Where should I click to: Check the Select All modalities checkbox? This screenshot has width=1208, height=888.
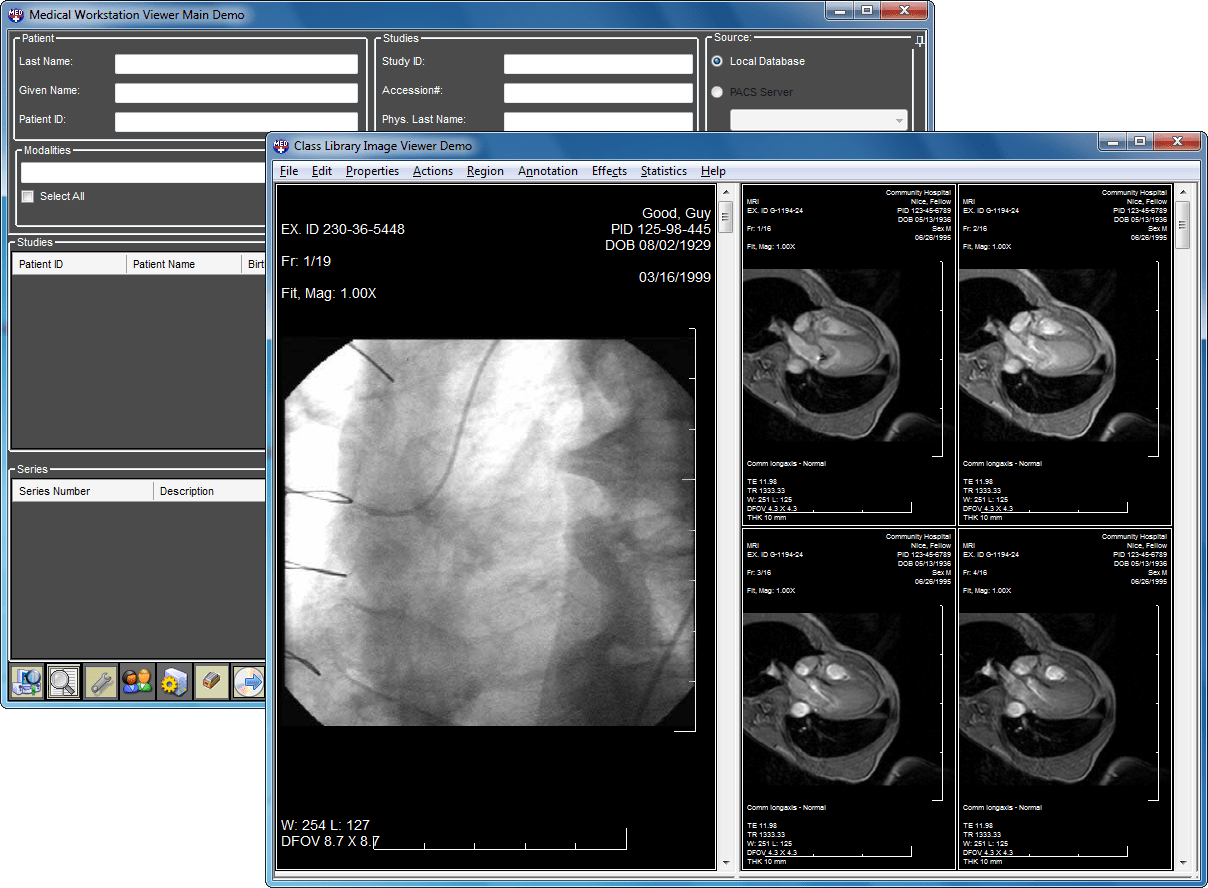[28, 197]
